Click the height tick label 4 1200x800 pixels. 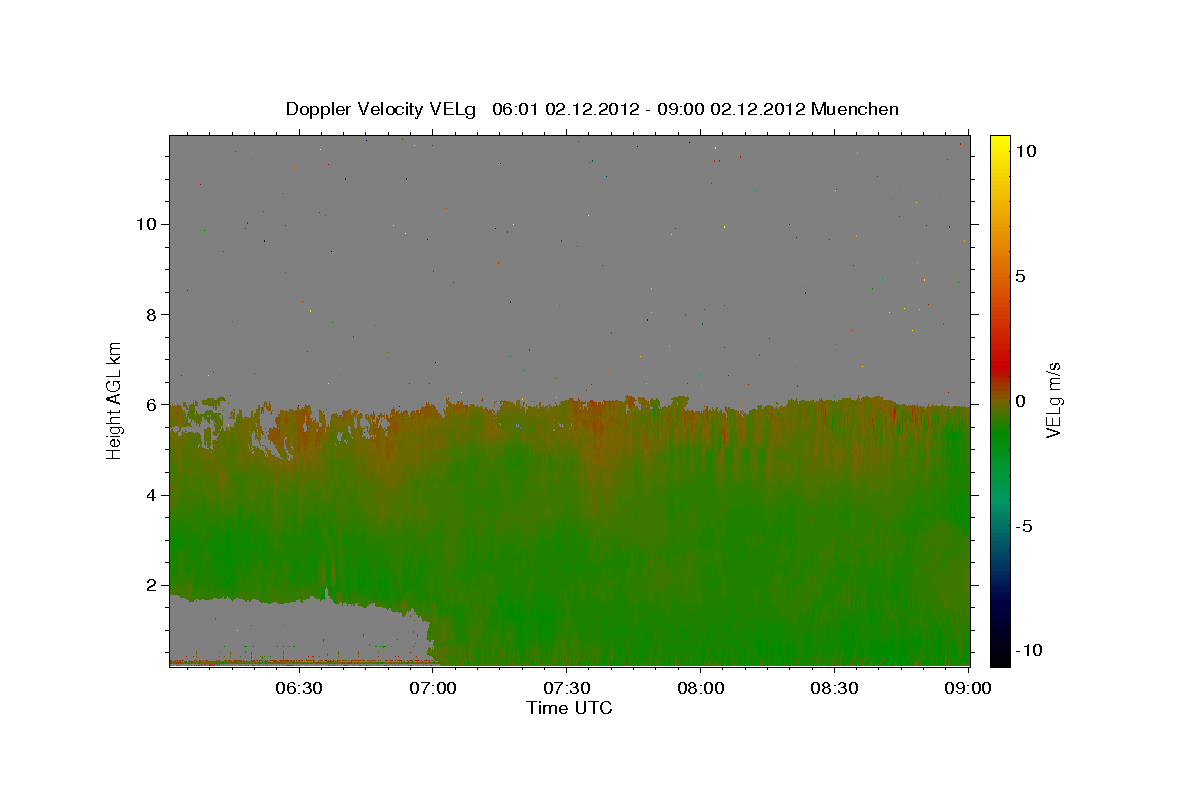152,495
